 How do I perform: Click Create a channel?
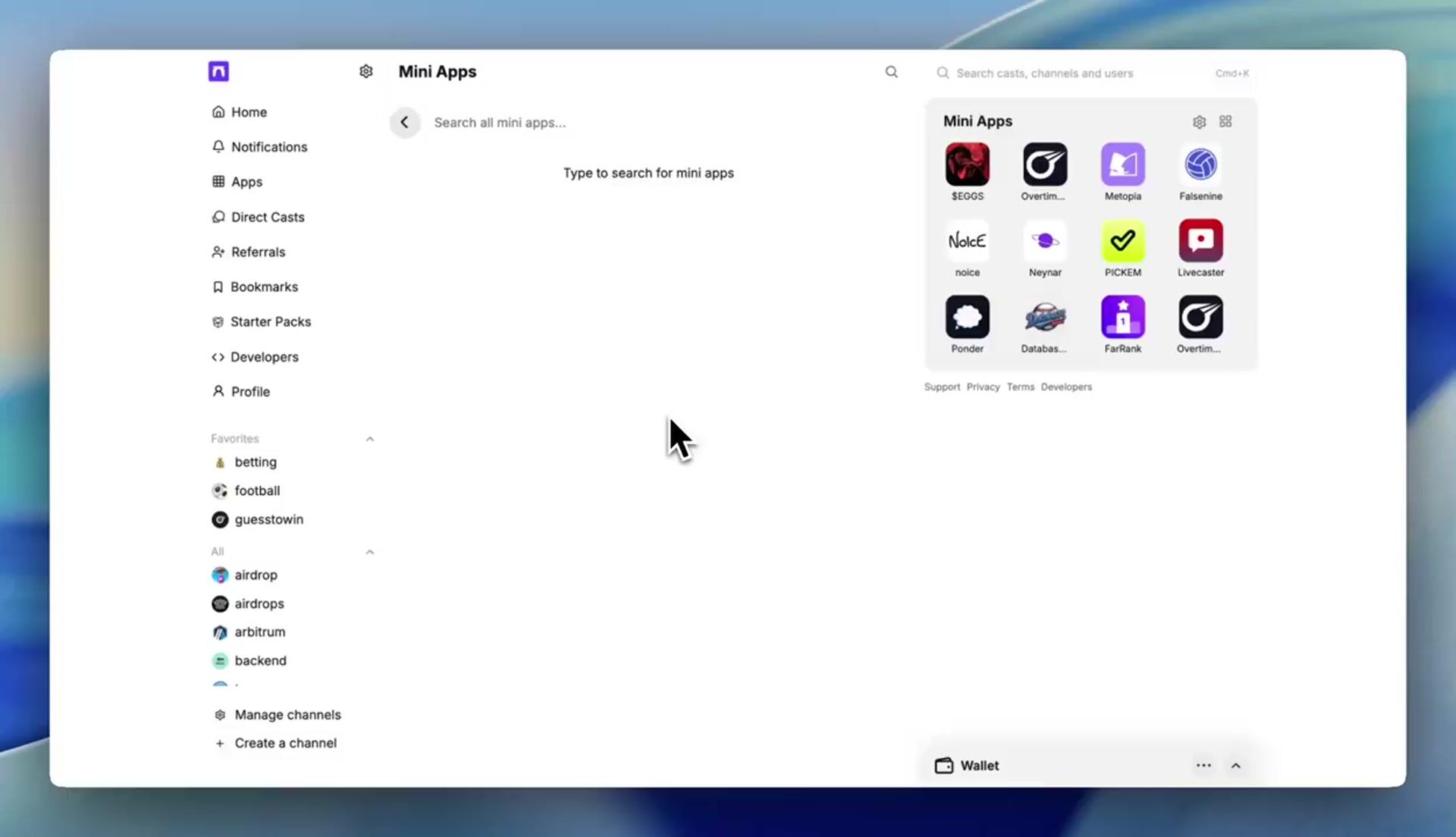coord(285,743)
